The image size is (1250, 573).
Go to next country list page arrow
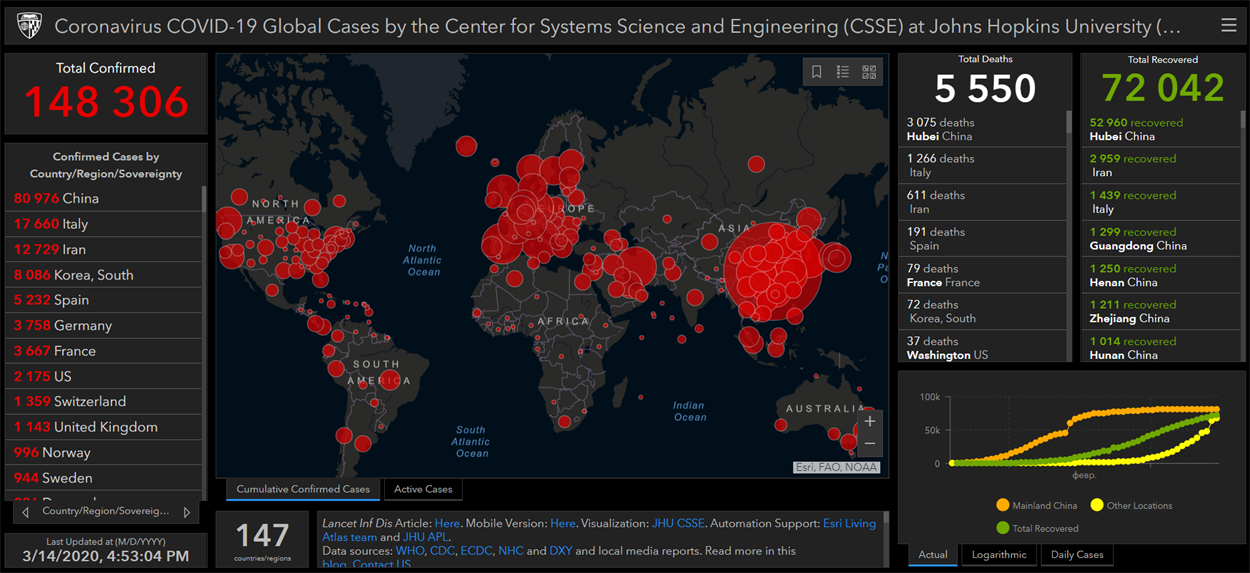point(186,512)
